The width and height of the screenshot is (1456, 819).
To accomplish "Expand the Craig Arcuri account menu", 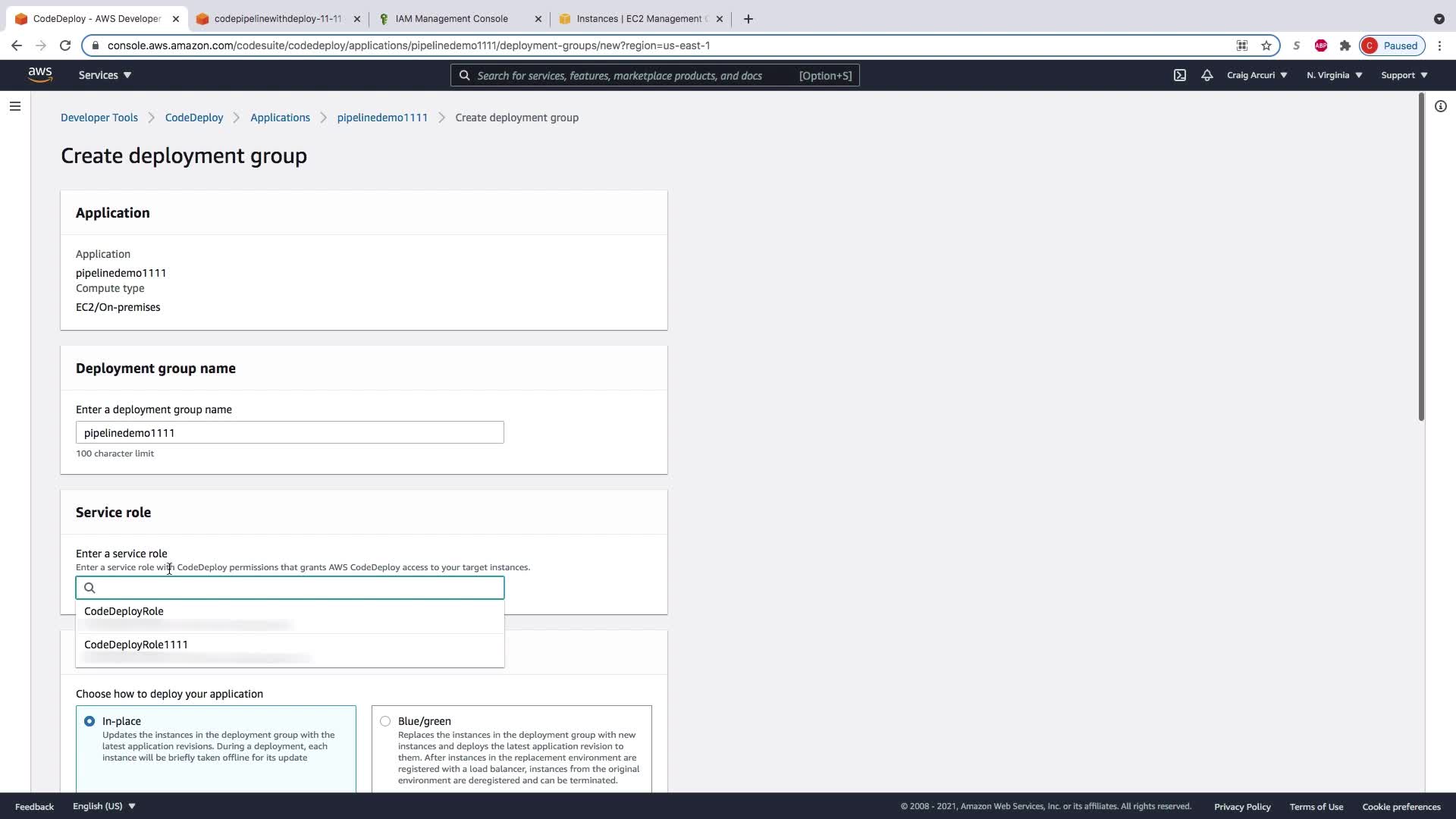I will 1257,75.
